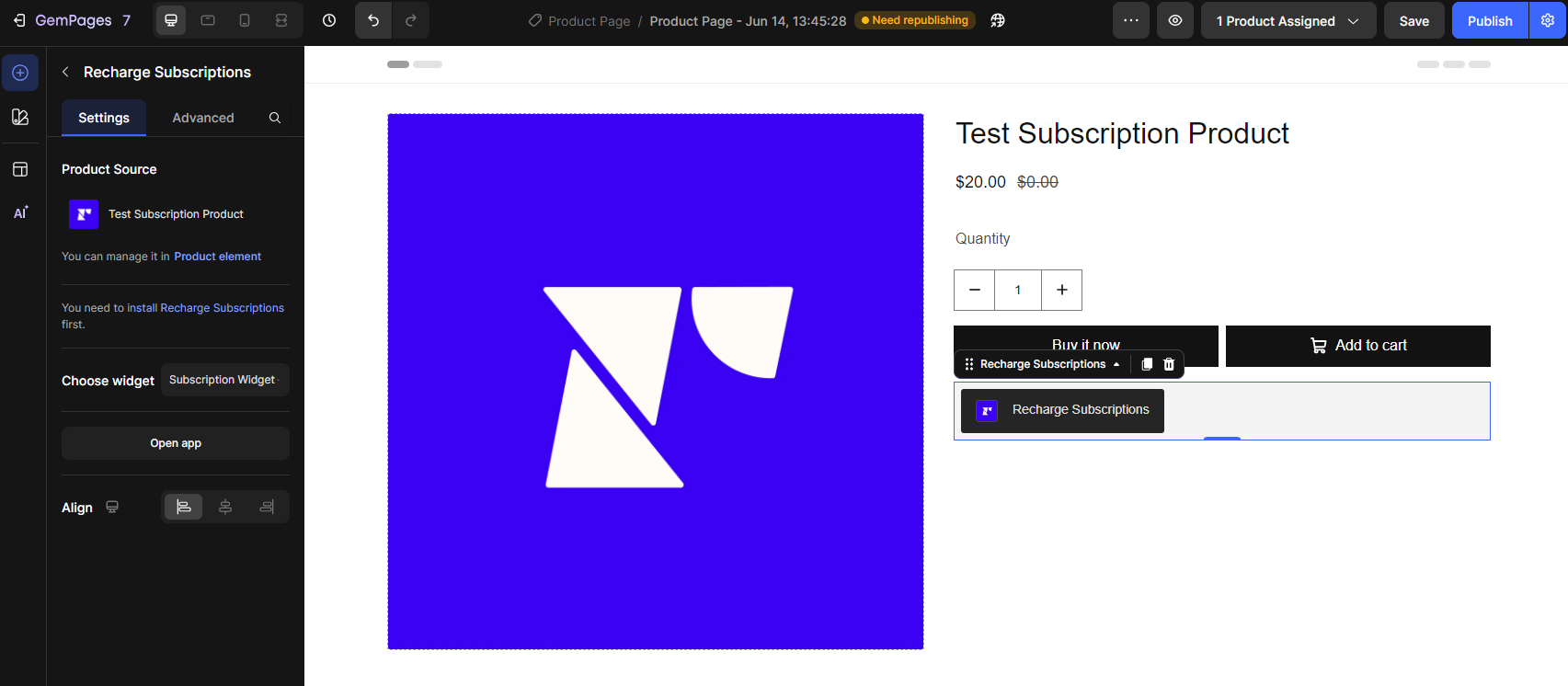Delete the Recharge Subscriptions element
The image size is (1568, 686).
pyautogui.click(x=1169, y=364)
